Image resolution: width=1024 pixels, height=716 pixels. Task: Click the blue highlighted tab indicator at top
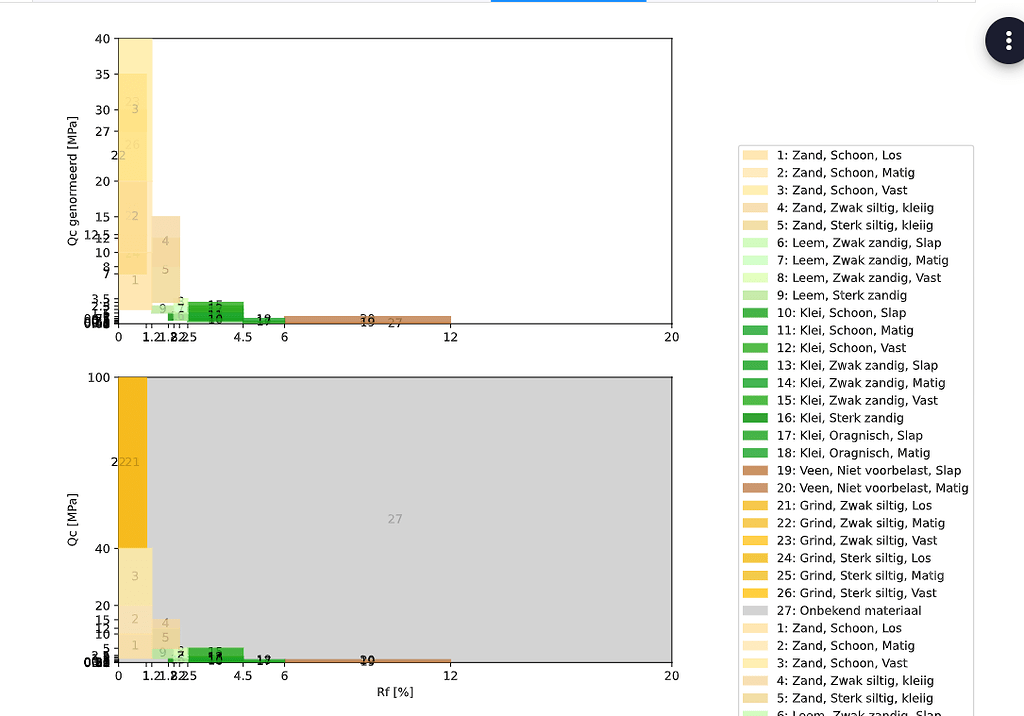click(569, 3)
